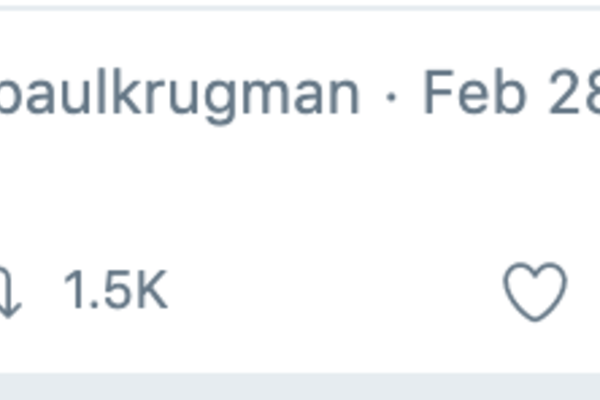Open the tweet via Feb 28 timestamp
The width and height of the screenshot is (600, 400).
click(510, 94)
